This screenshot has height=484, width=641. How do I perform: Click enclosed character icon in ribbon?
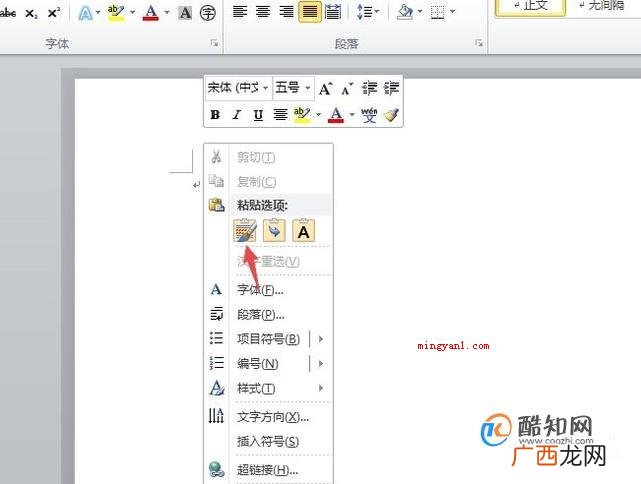coord(208,13)
